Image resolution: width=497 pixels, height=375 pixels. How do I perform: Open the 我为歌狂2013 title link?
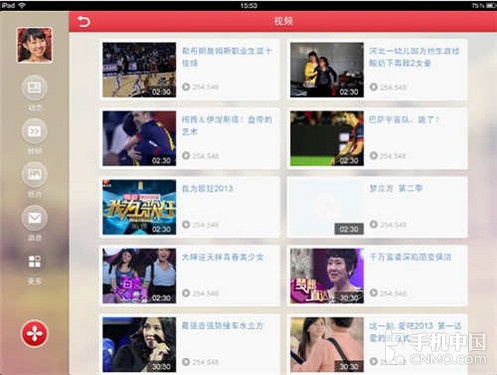click(207, 188)
